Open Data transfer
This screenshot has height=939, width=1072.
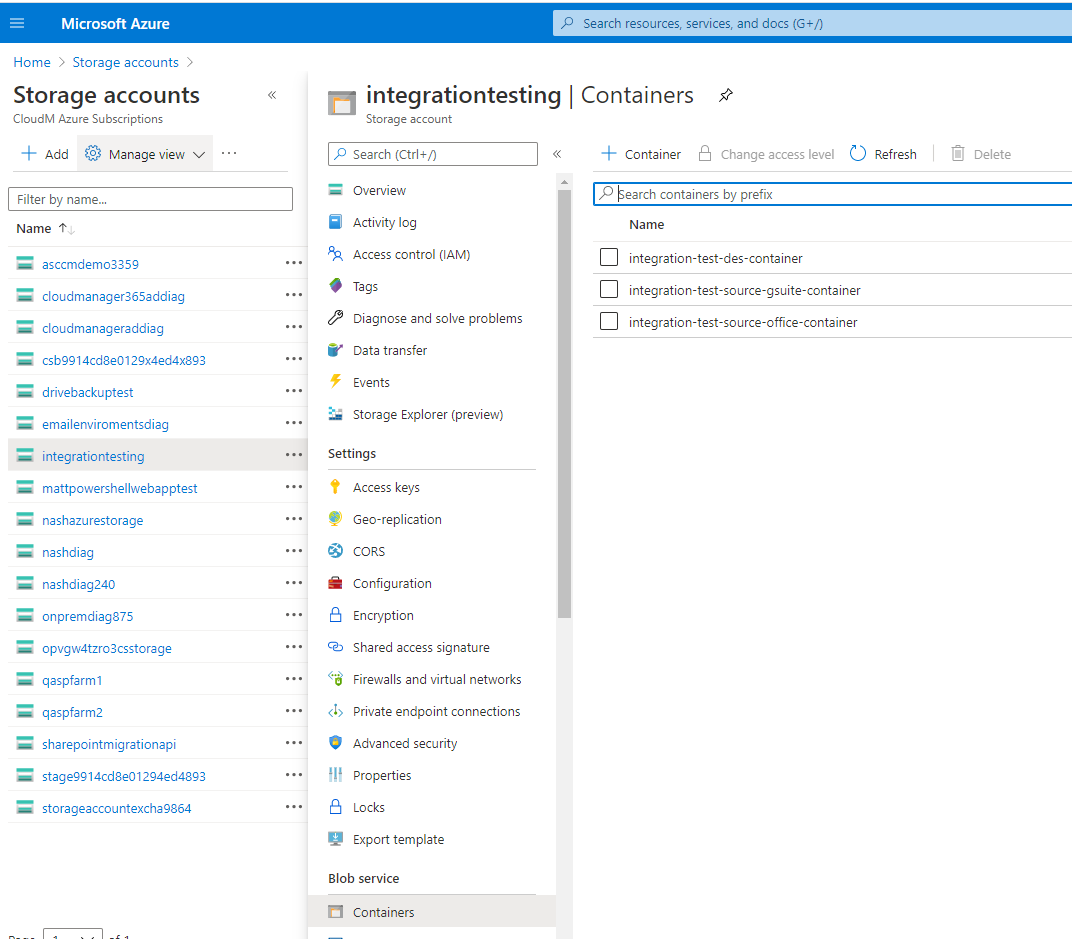(390, 350)
